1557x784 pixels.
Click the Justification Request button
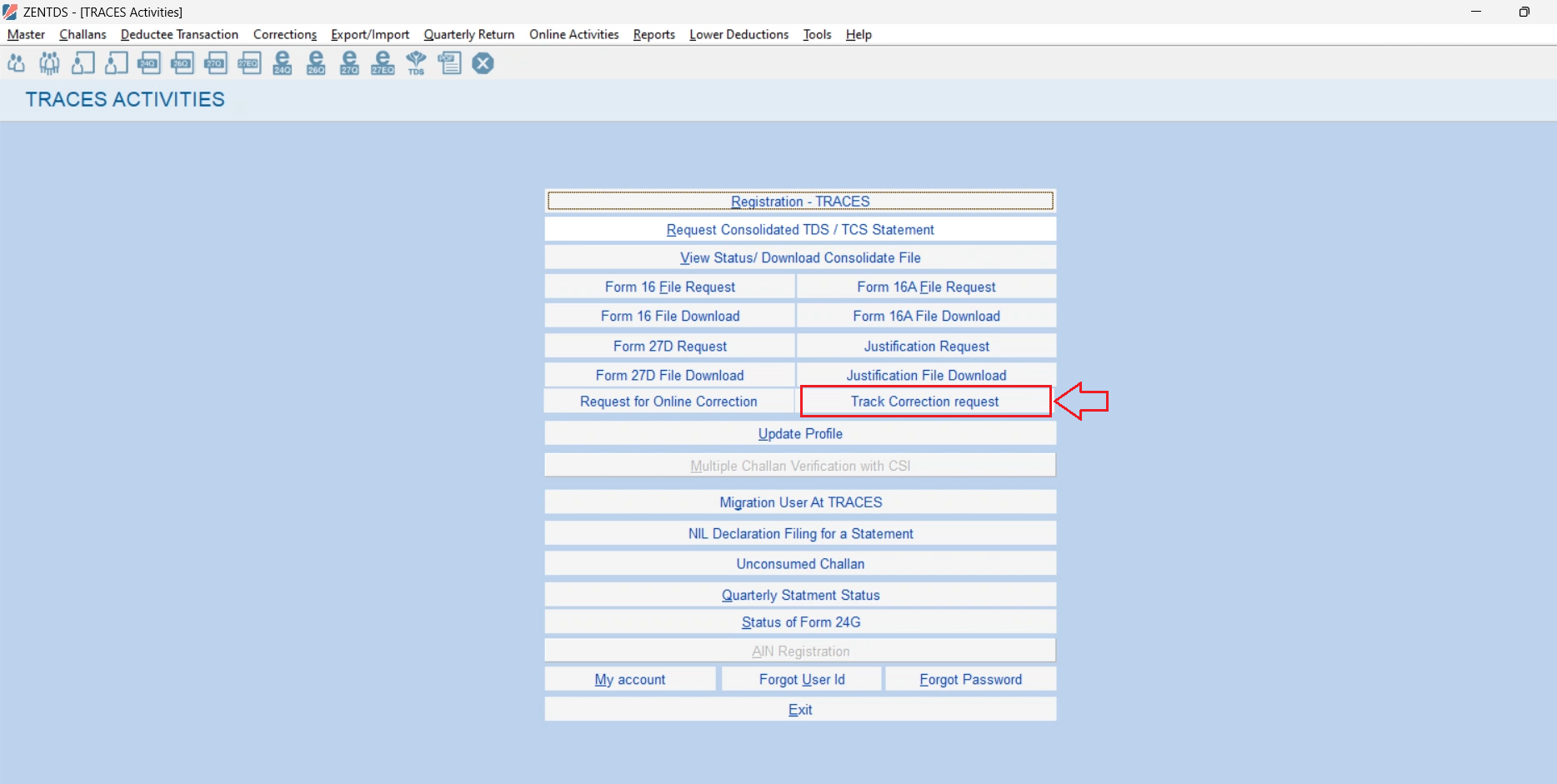pos(926,346)
